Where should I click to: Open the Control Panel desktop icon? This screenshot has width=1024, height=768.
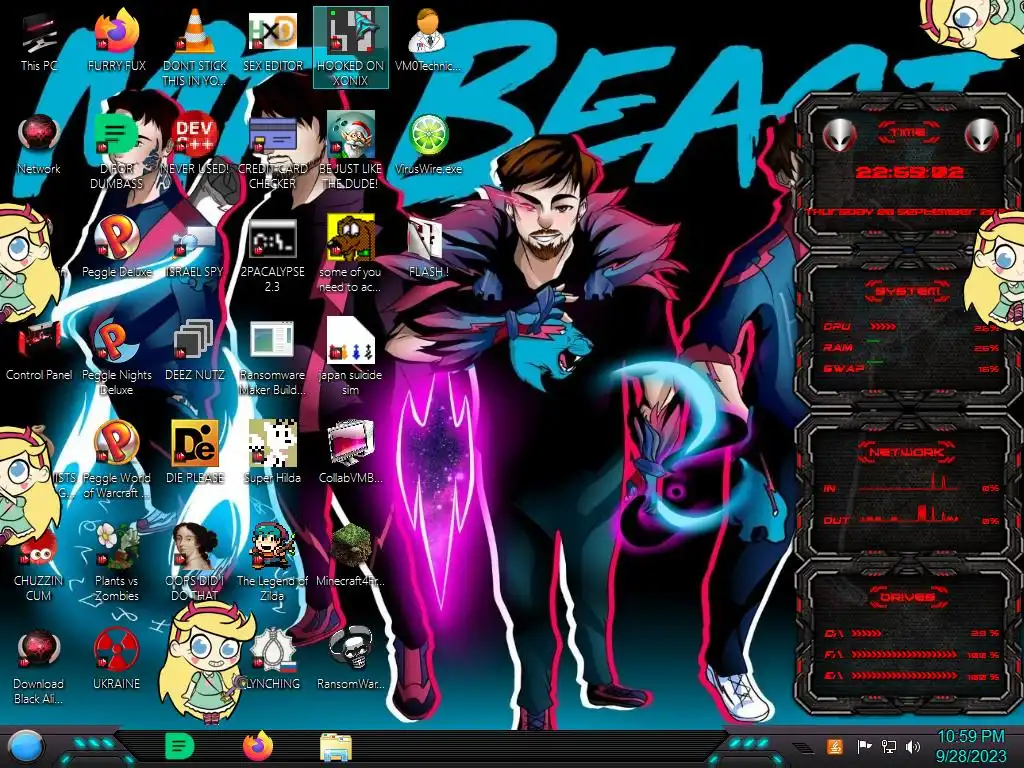tap(39, 351)
